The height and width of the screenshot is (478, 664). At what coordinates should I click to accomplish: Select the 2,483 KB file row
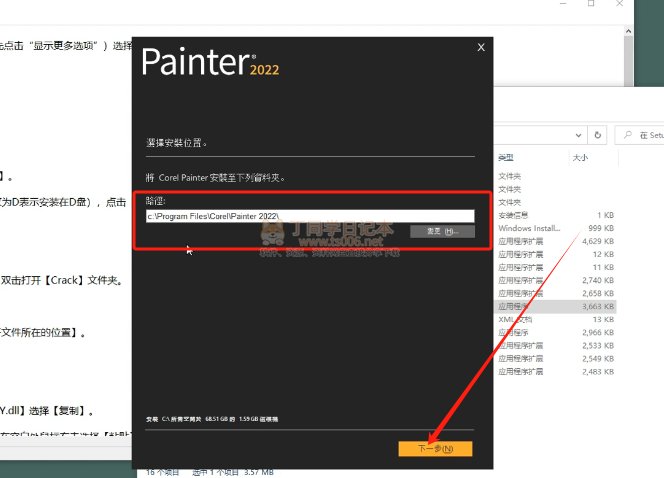pyautogui.click(x=556, y=372)
